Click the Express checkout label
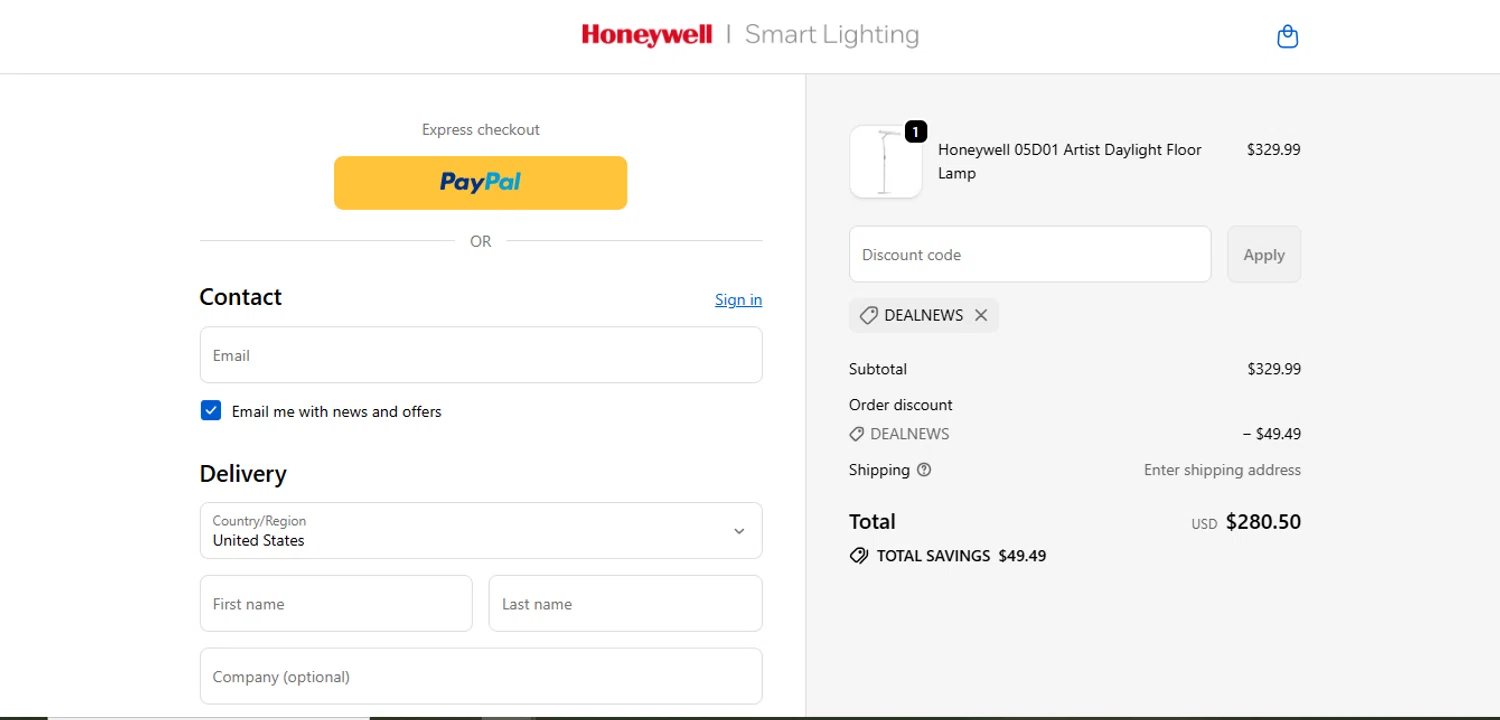This screenshot has height=720, width=1500. pyautogui.click(x=481, y=130)
